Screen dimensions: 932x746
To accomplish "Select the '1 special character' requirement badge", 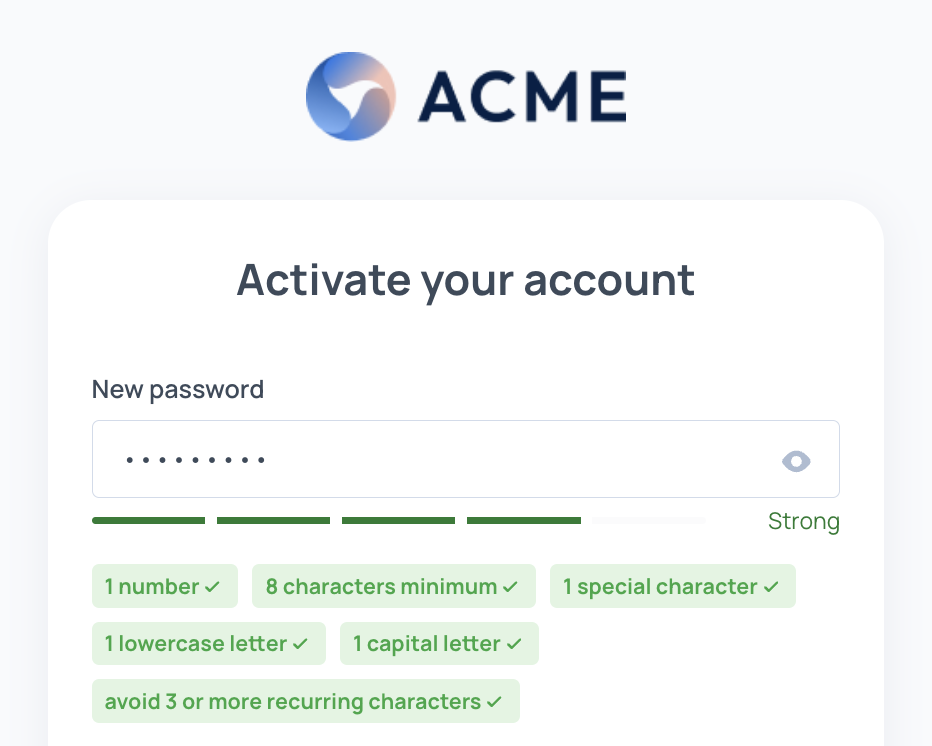I will click(672, 586).
